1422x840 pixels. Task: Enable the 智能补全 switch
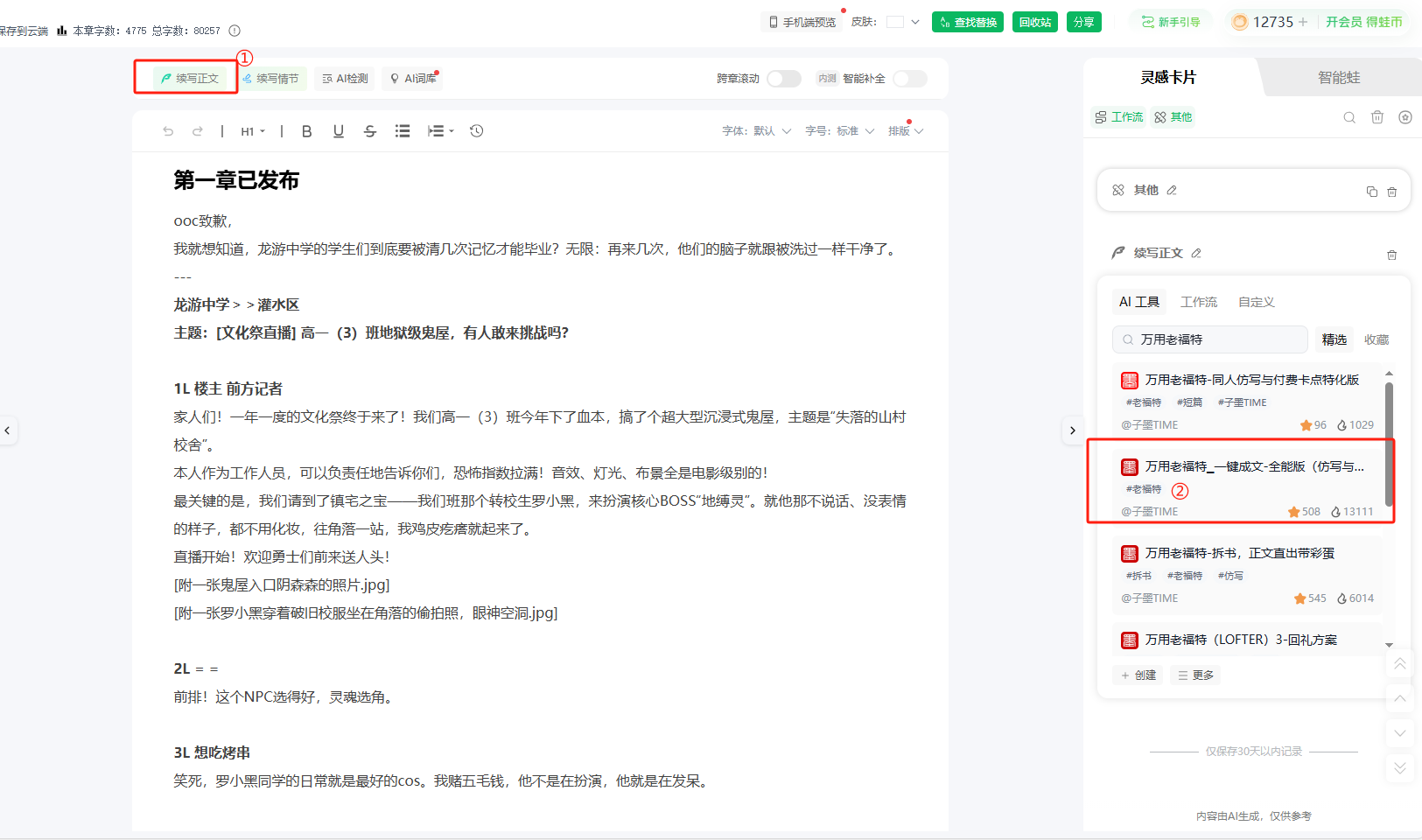point(910,79)
